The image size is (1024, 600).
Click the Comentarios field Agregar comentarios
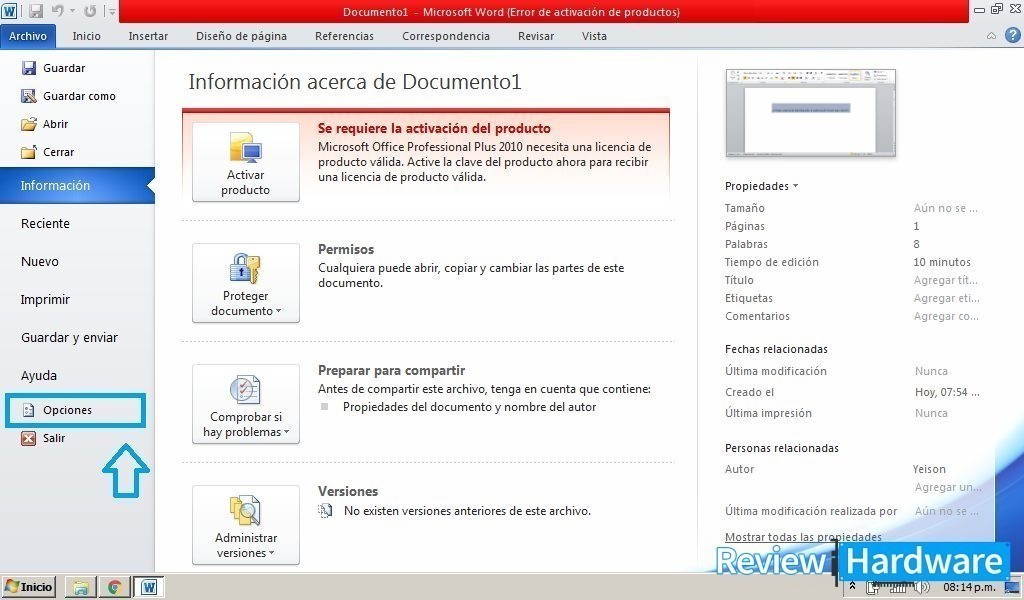[x=946, y=316]
